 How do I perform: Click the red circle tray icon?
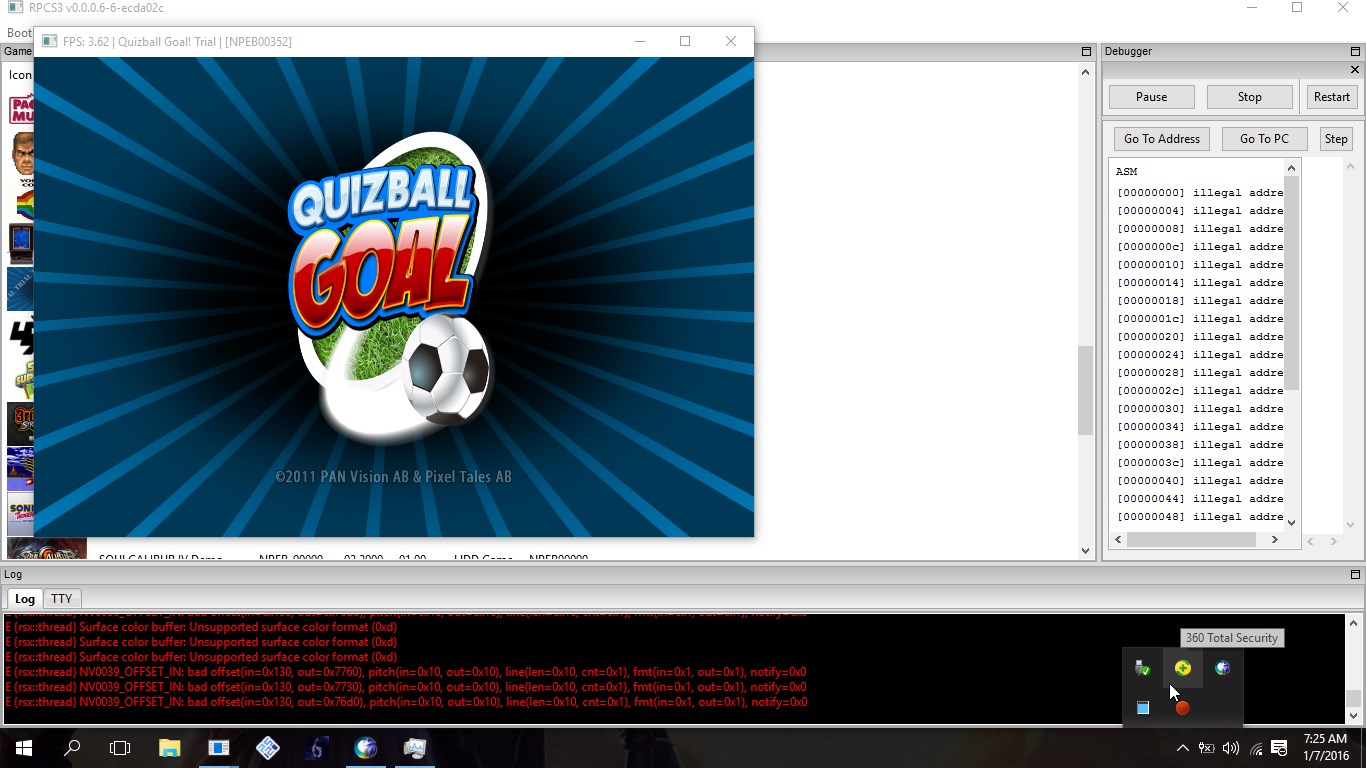tap(1183, 708)
